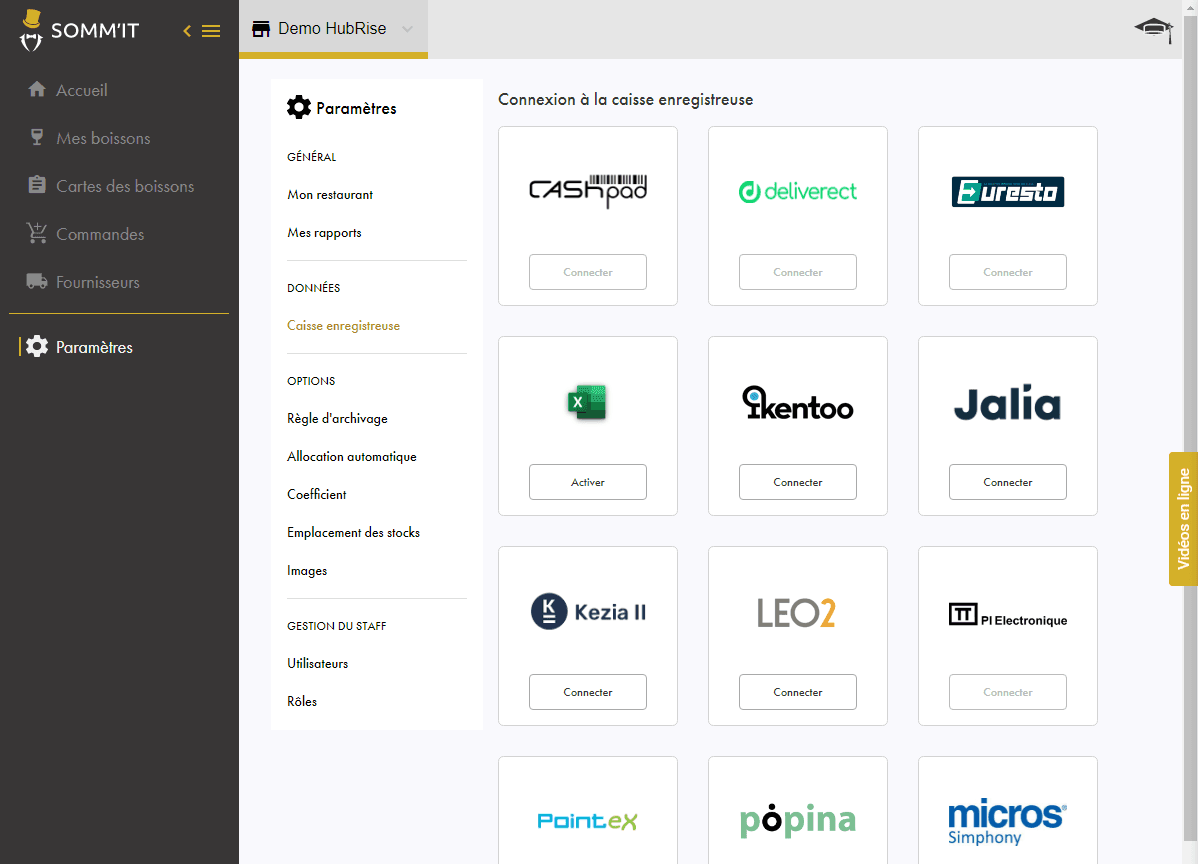Click the DONNÉES section label

coord(314,288)
